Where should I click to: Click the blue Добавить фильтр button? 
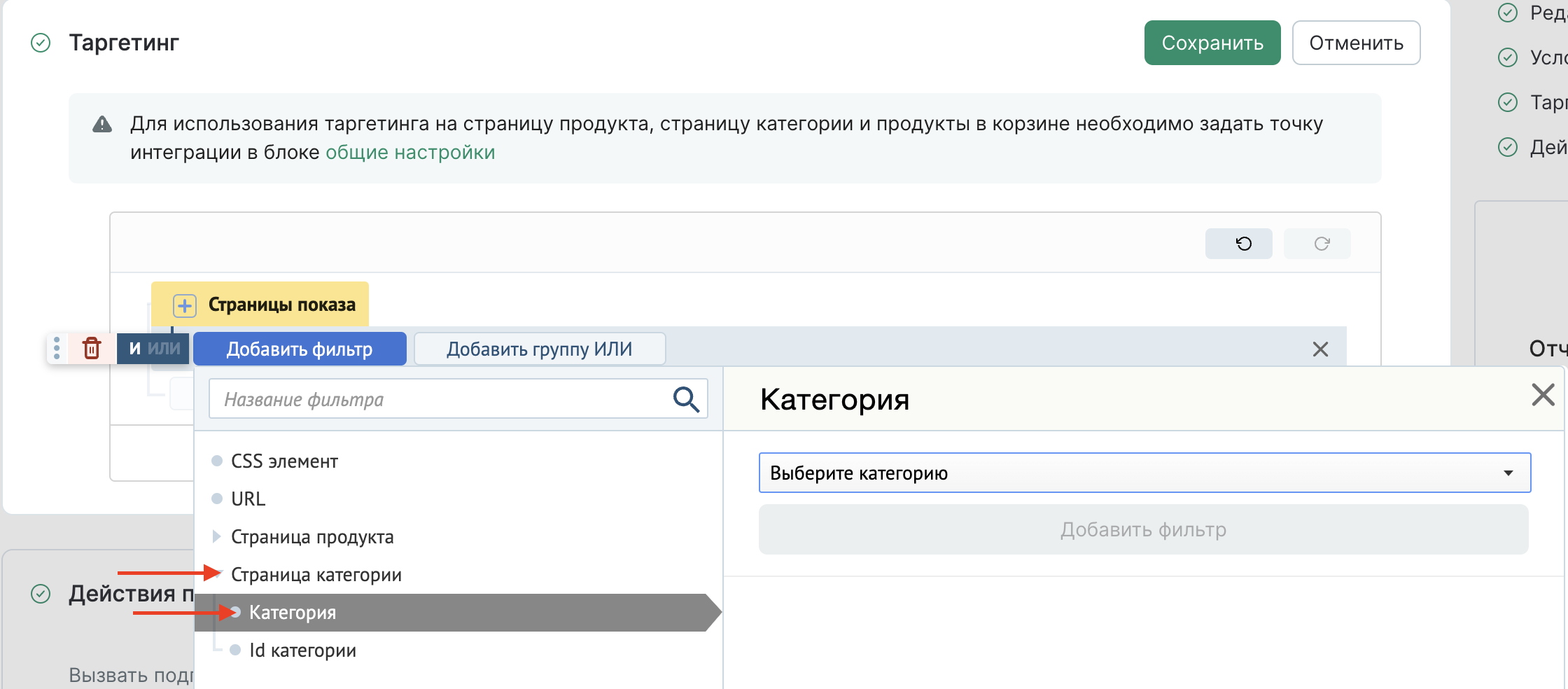click(x=300, y=349)
